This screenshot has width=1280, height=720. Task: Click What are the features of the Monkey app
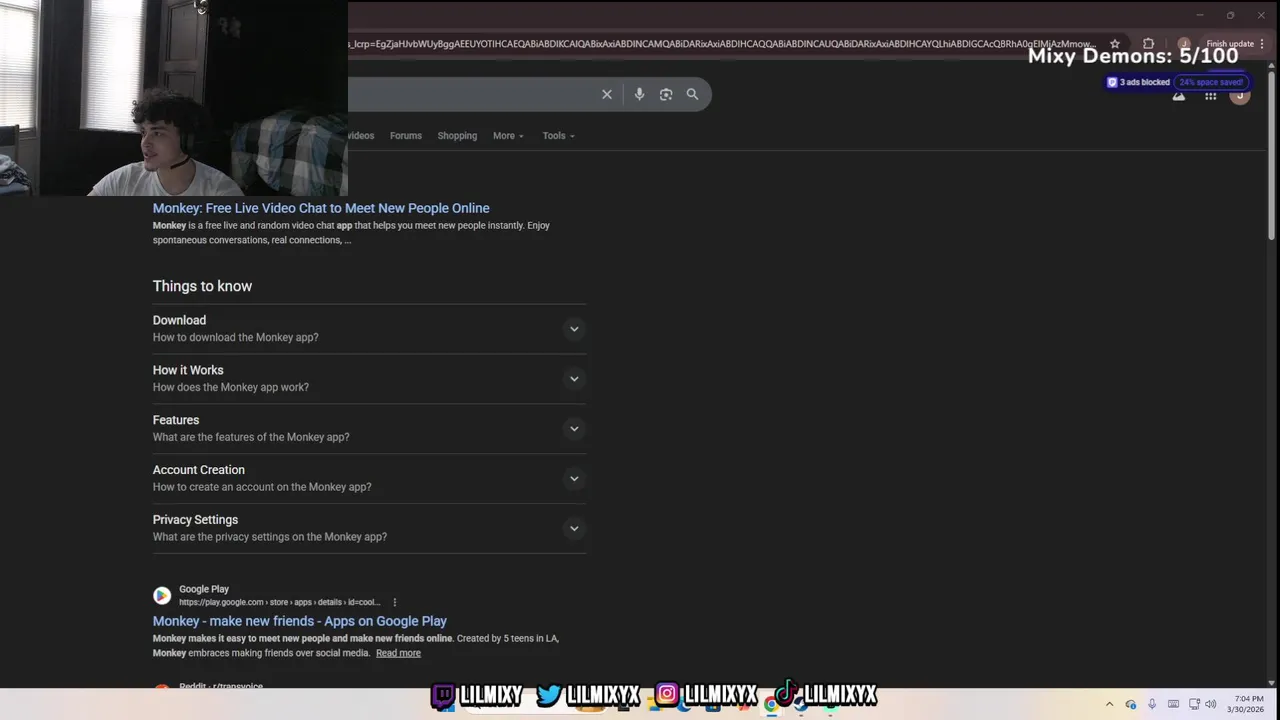click(x=251, y=438)
